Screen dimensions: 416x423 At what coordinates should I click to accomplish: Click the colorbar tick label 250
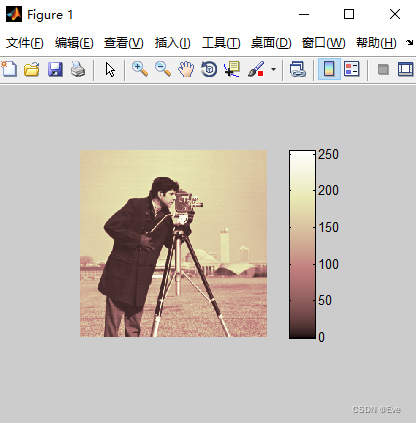328,154
